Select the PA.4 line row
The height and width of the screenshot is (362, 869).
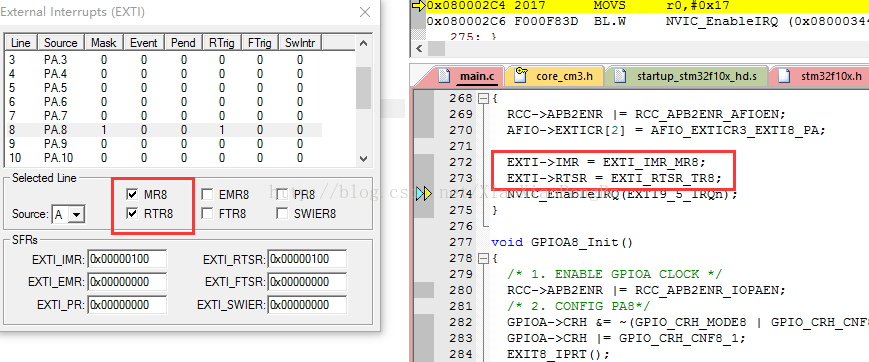pyautogui.click(x=163, y=74)
